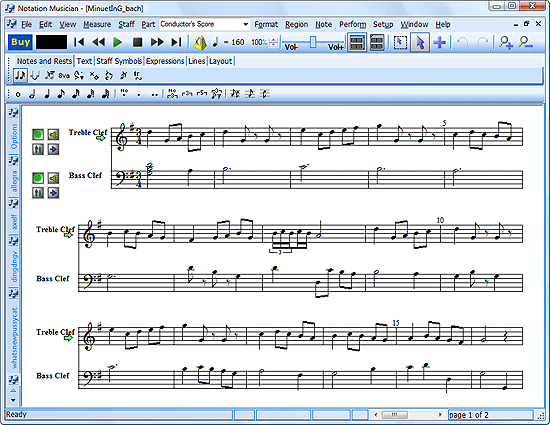Select the Notes and Rests tab
The height and width of the screenshot is (425, 550).
(44, 61)
